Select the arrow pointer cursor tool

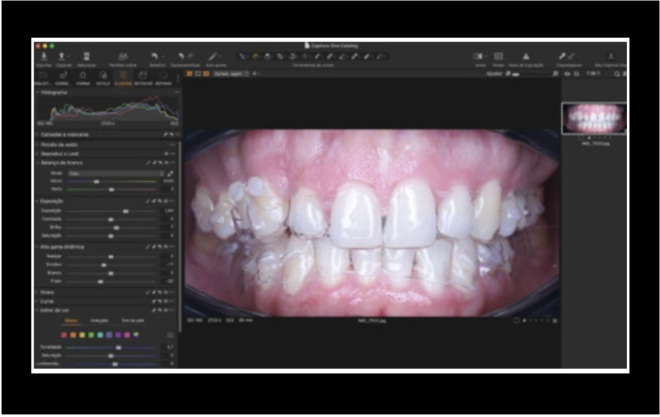[242, 56]
